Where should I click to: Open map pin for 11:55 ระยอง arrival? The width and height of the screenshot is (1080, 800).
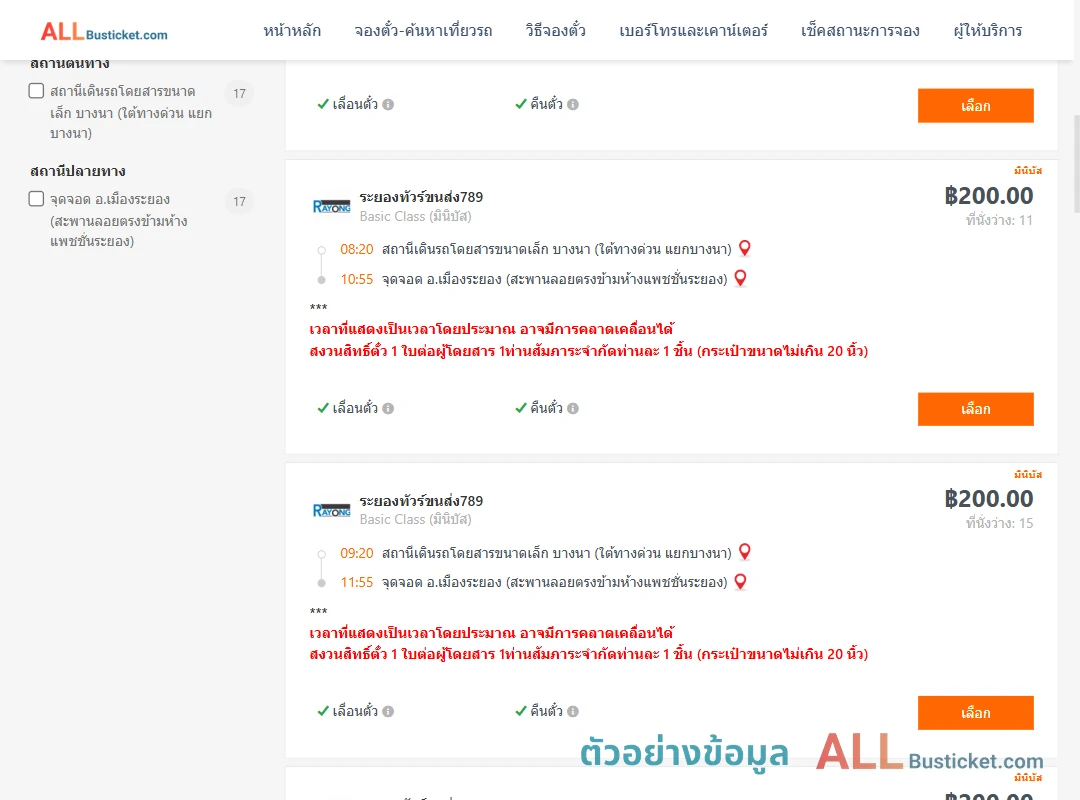[740, 582]
